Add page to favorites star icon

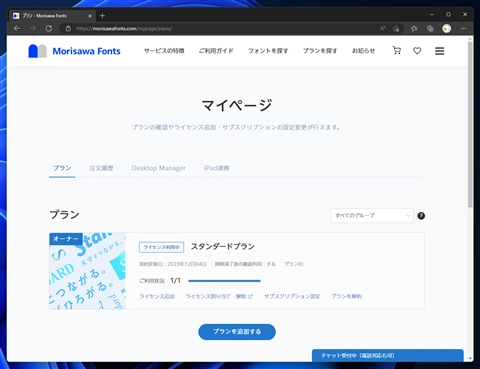tap(396, 29)
